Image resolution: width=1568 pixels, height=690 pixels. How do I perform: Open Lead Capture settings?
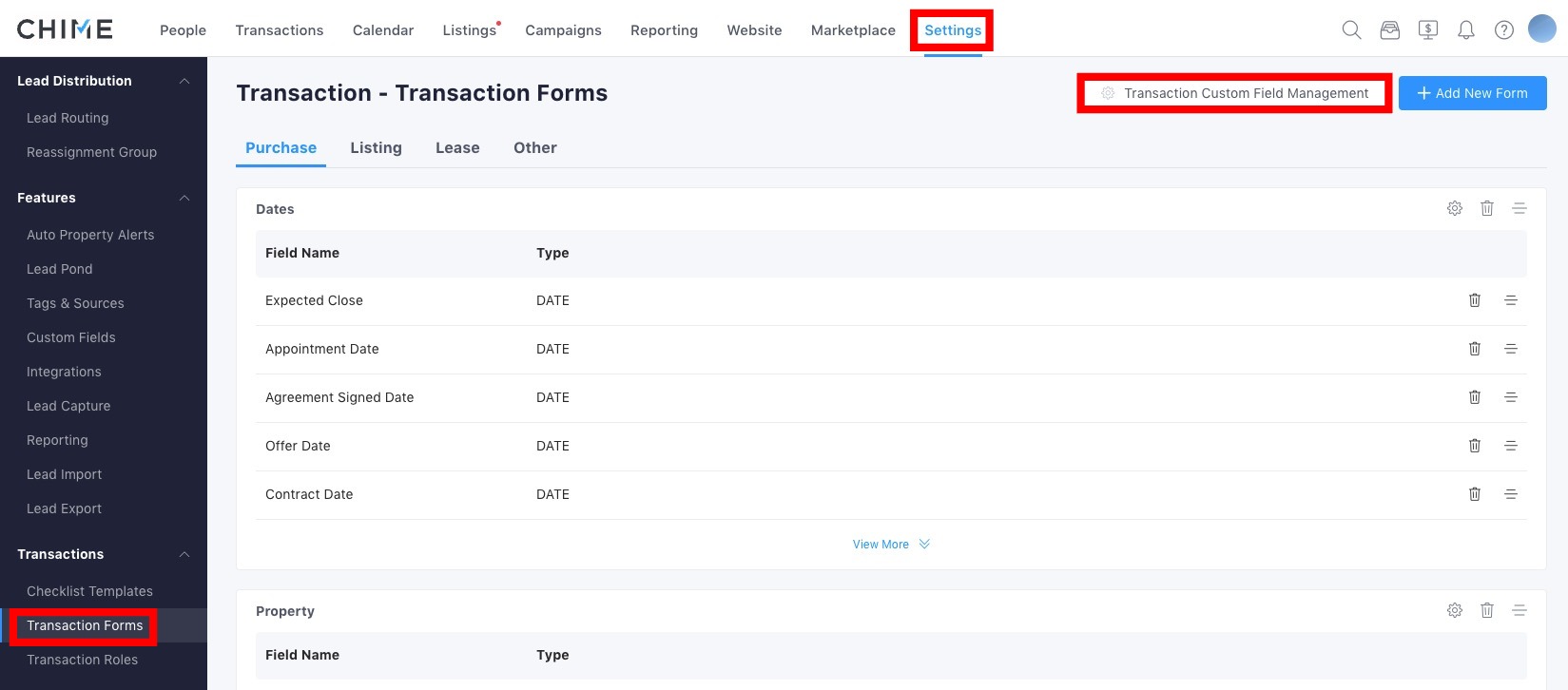coord(68,406)
